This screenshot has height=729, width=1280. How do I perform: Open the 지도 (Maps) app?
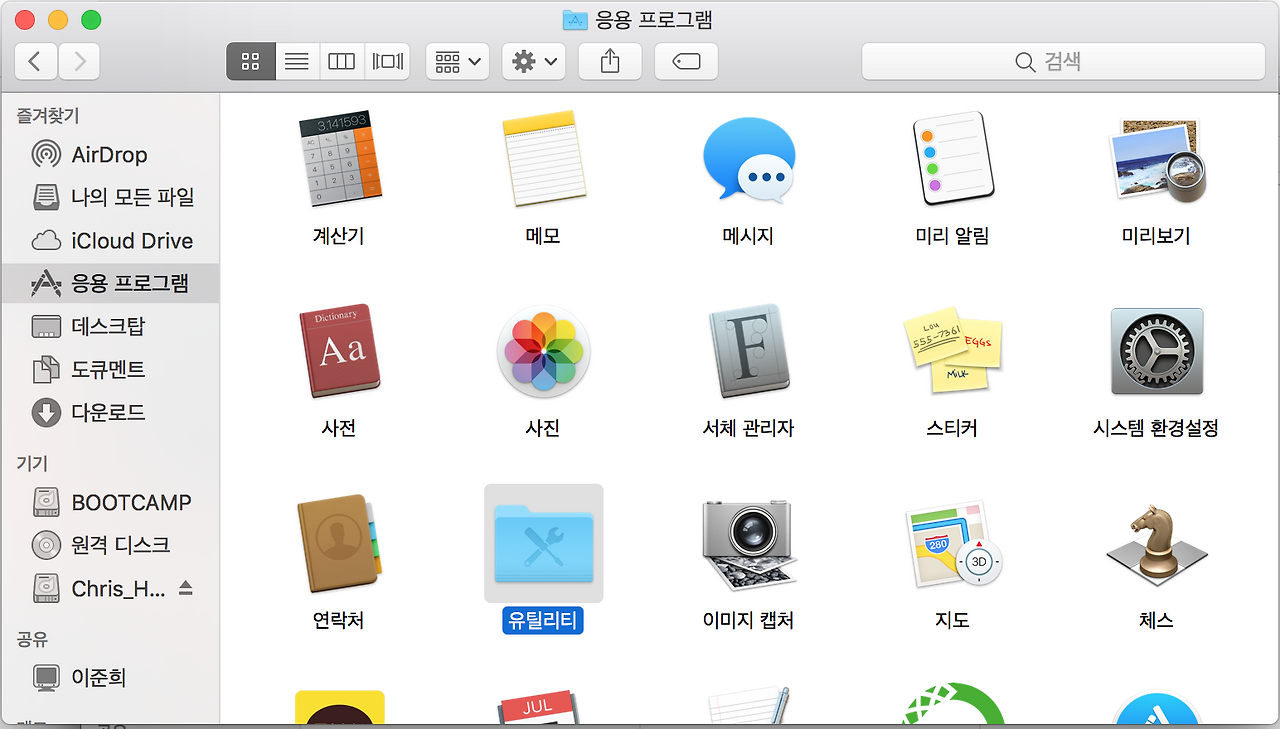[x=952, y=544]
